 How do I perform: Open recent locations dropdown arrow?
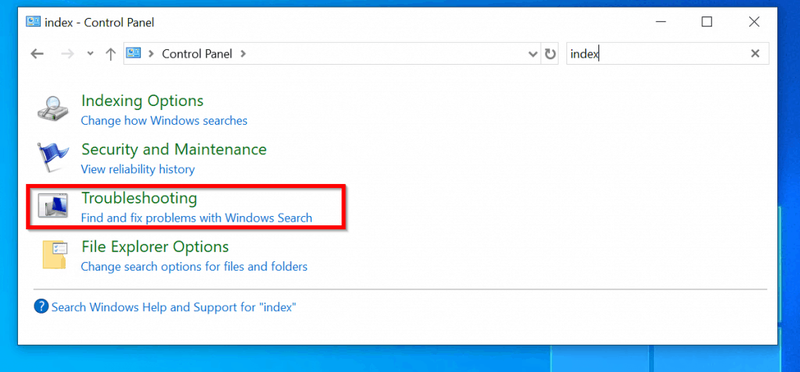90,54
